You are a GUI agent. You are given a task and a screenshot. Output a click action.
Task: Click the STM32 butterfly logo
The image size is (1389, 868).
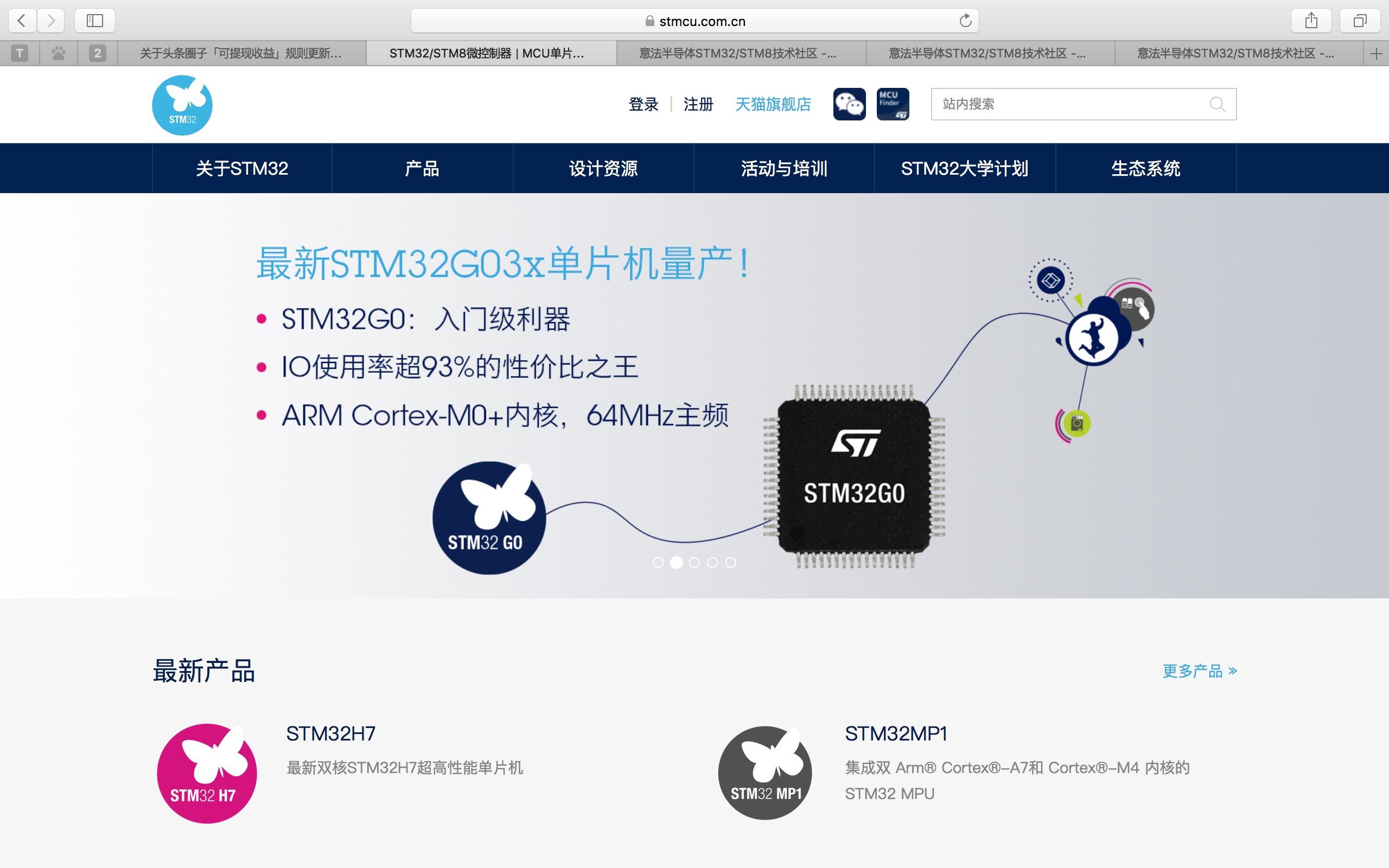coord(182,105)
